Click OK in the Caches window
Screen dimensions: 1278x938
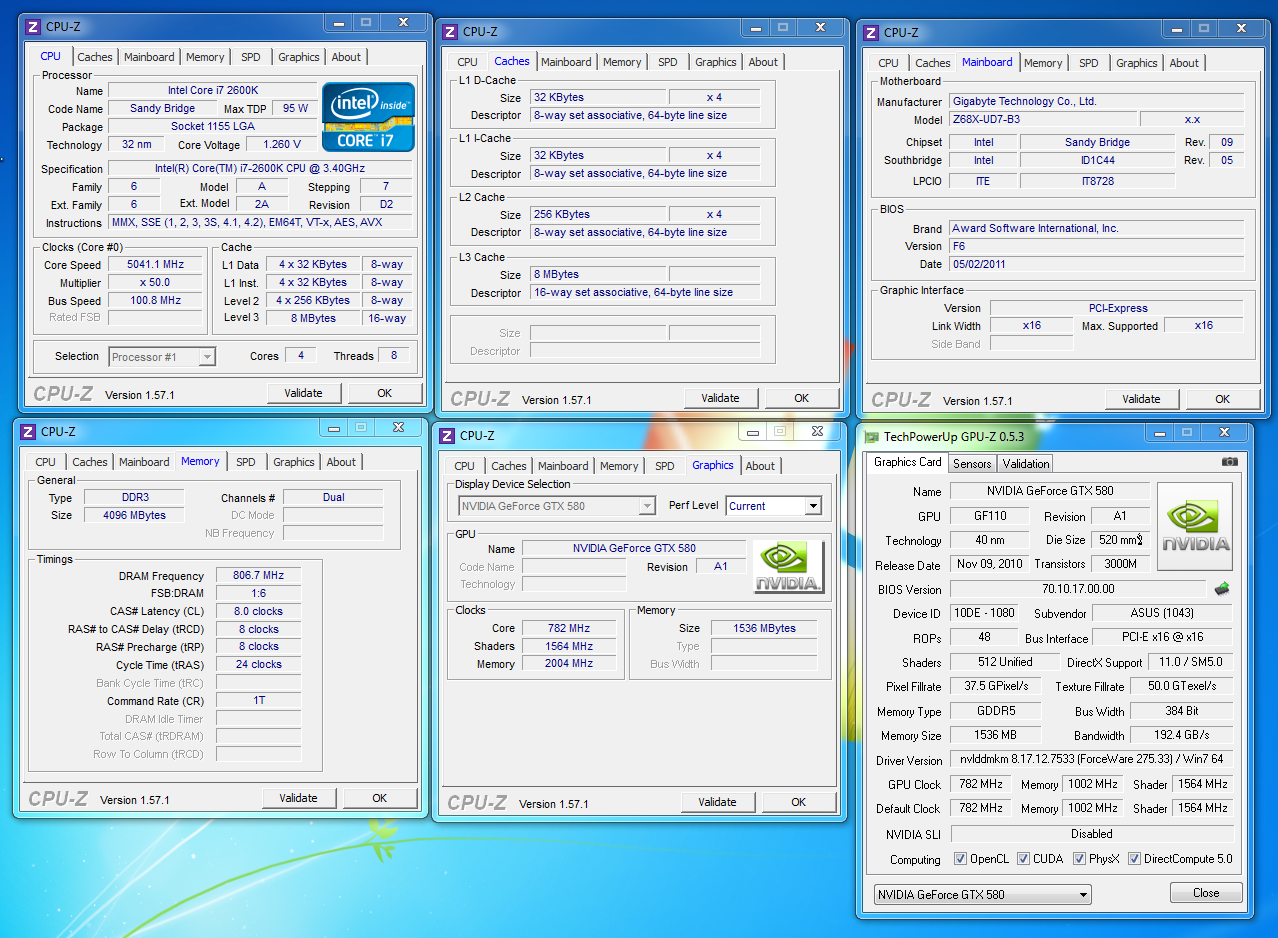pyautogui.click(x=801, y=398)
